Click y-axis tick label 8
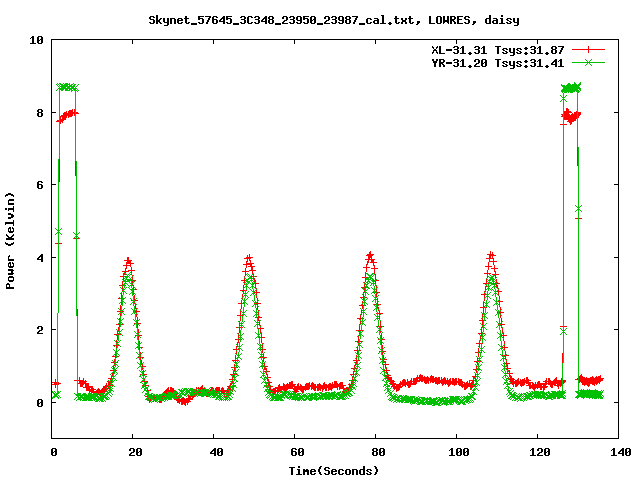 click(x=40, y=113)
